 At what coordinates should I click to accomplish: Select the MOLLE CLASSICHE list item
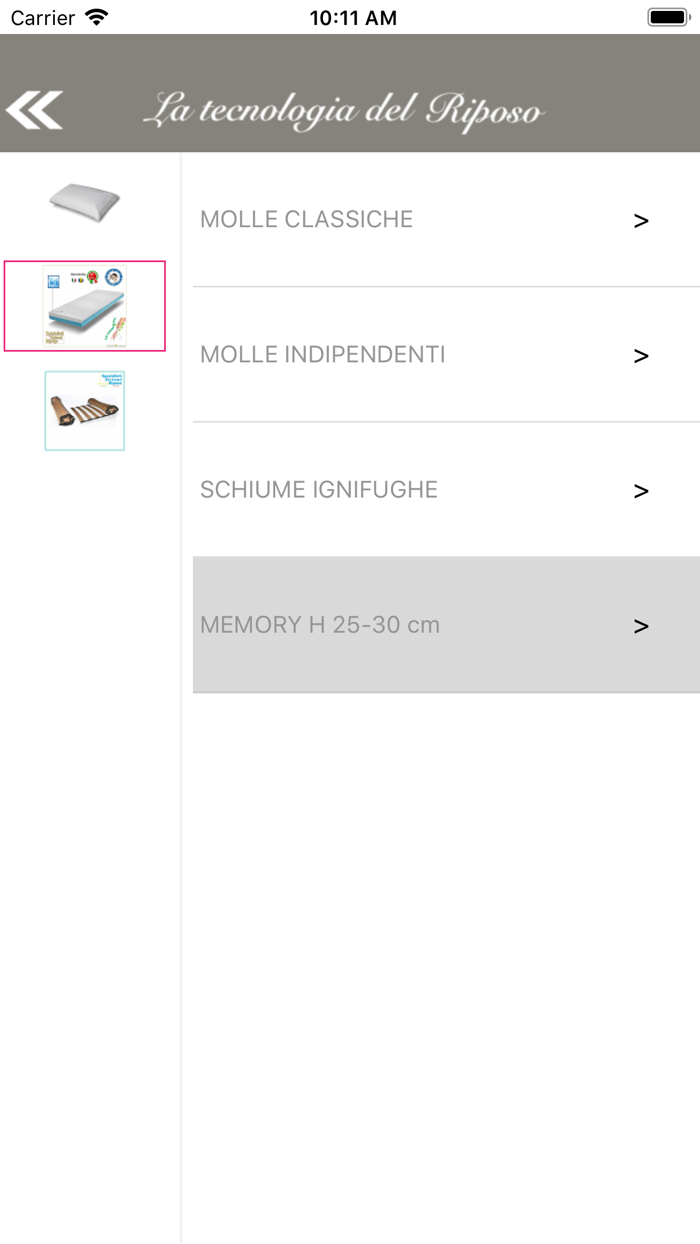click(306, 219)
